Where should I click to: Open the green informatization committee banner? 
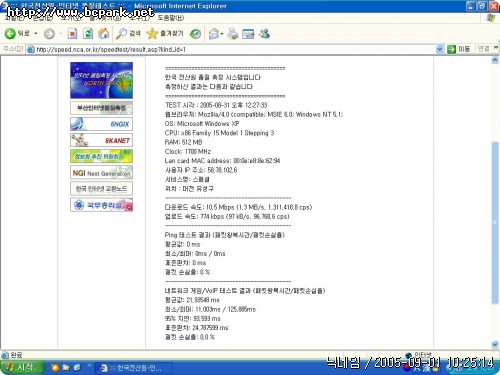101,156
